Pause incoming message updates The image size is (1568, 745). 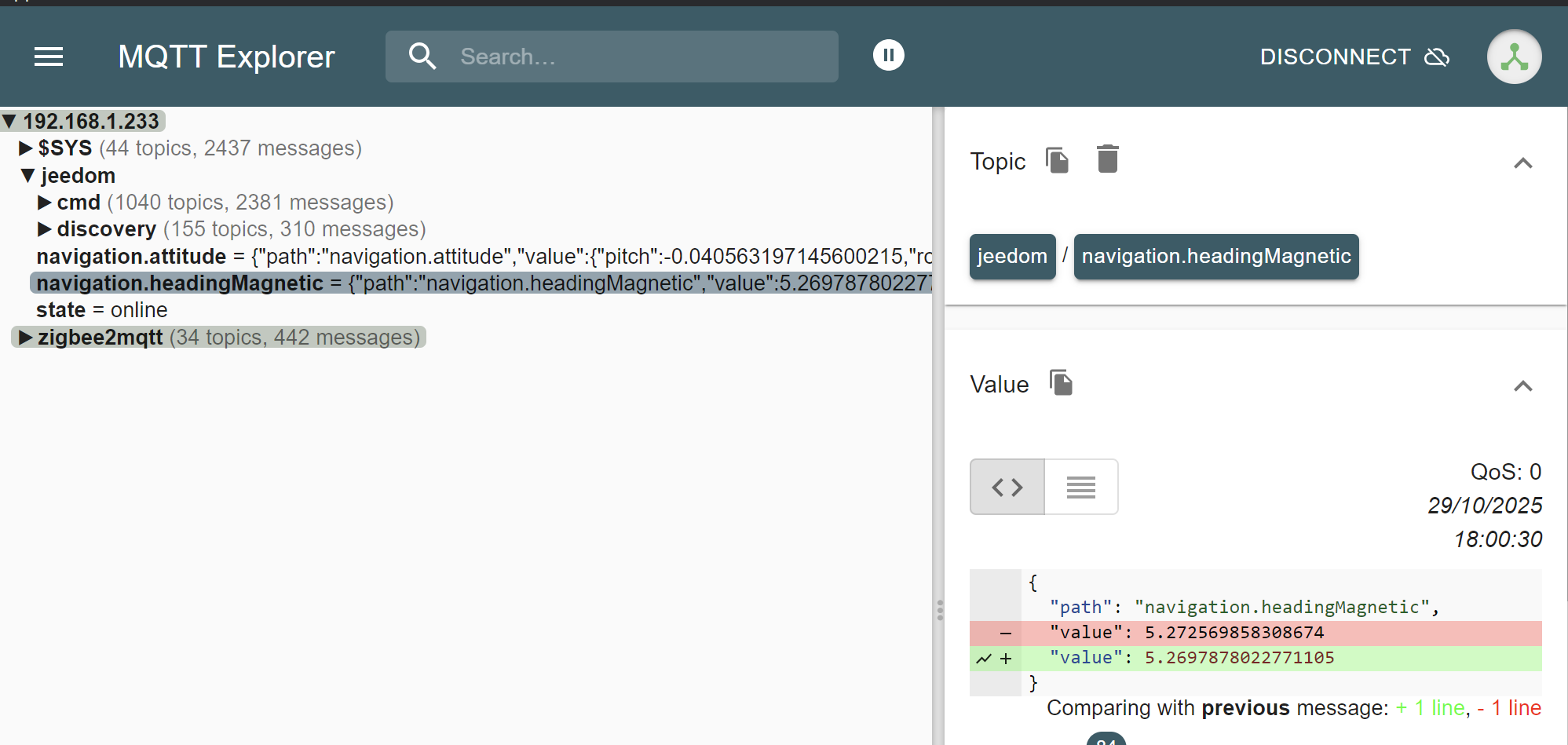click(x=888, y=56)
